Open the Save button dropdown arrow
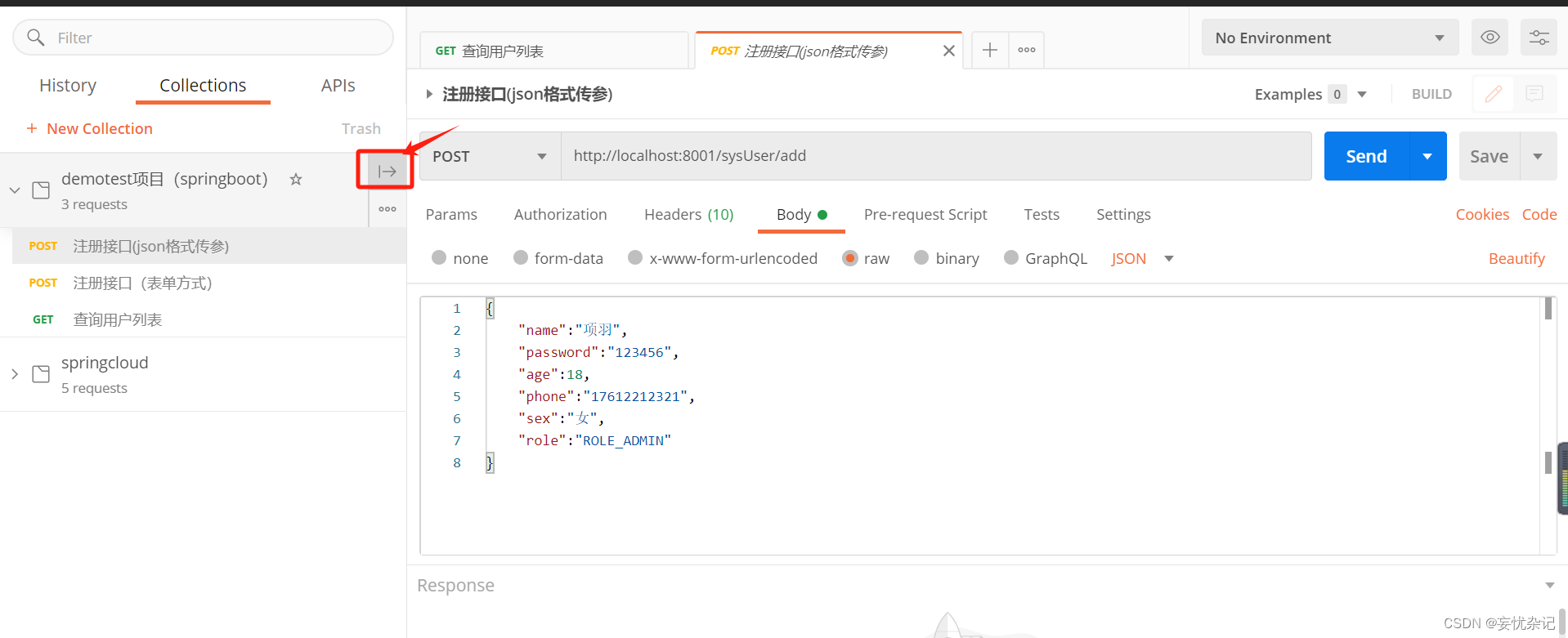This screenshot has height=638, width=1568. pos(1538,156)
